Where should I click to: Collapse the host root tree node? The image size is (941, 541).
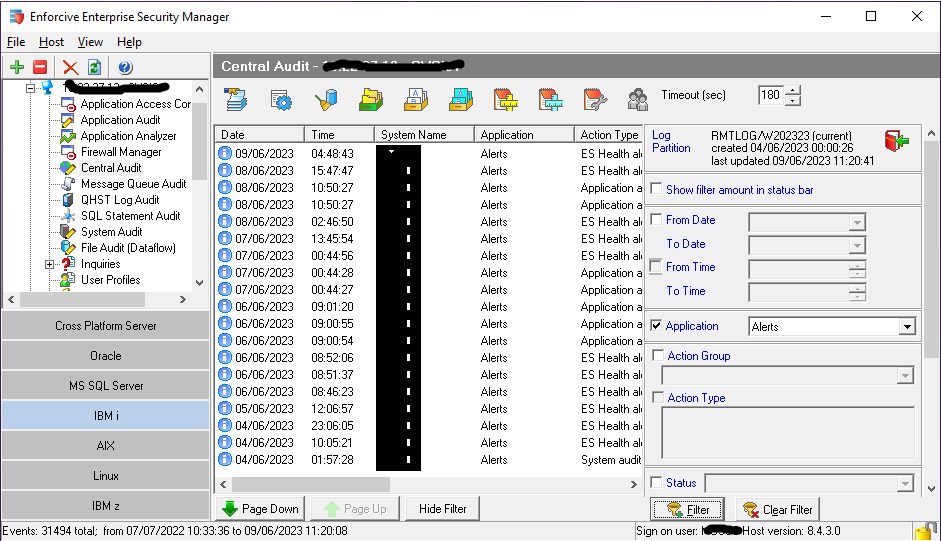click(30, 88)
